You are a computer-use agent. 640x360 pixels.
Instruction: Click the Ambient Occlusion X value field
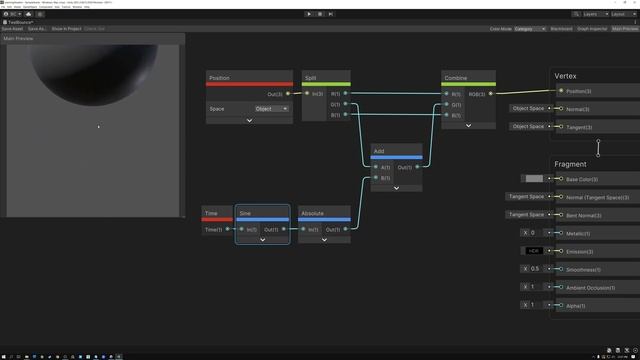pos(535,287)
